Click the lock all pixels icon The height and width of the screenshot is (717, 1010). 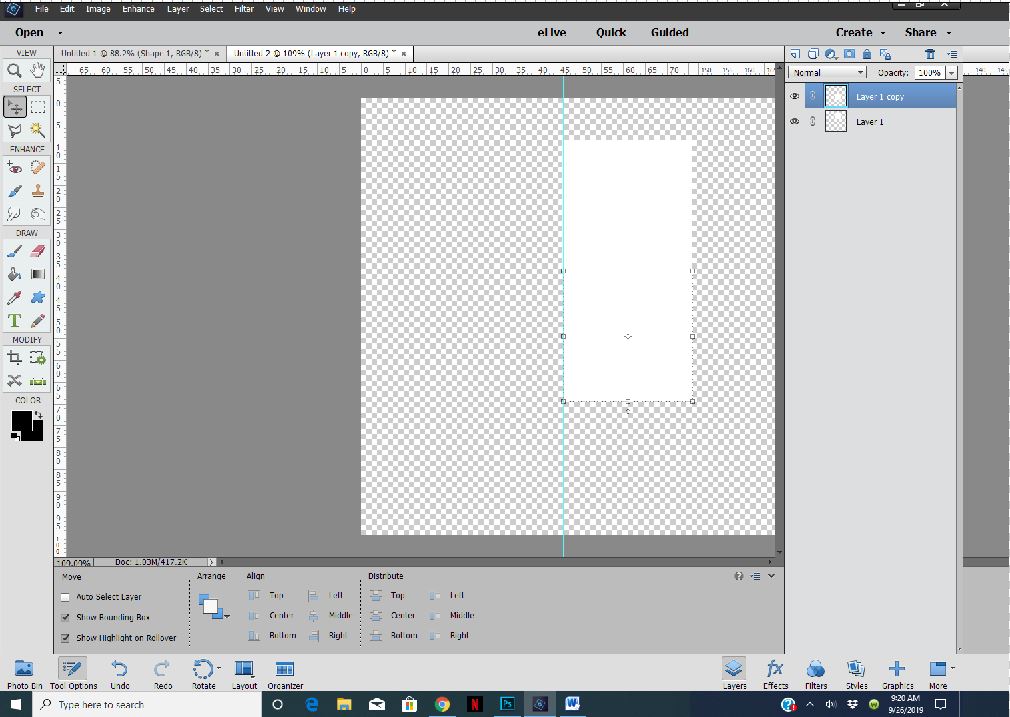pos(867,54)
